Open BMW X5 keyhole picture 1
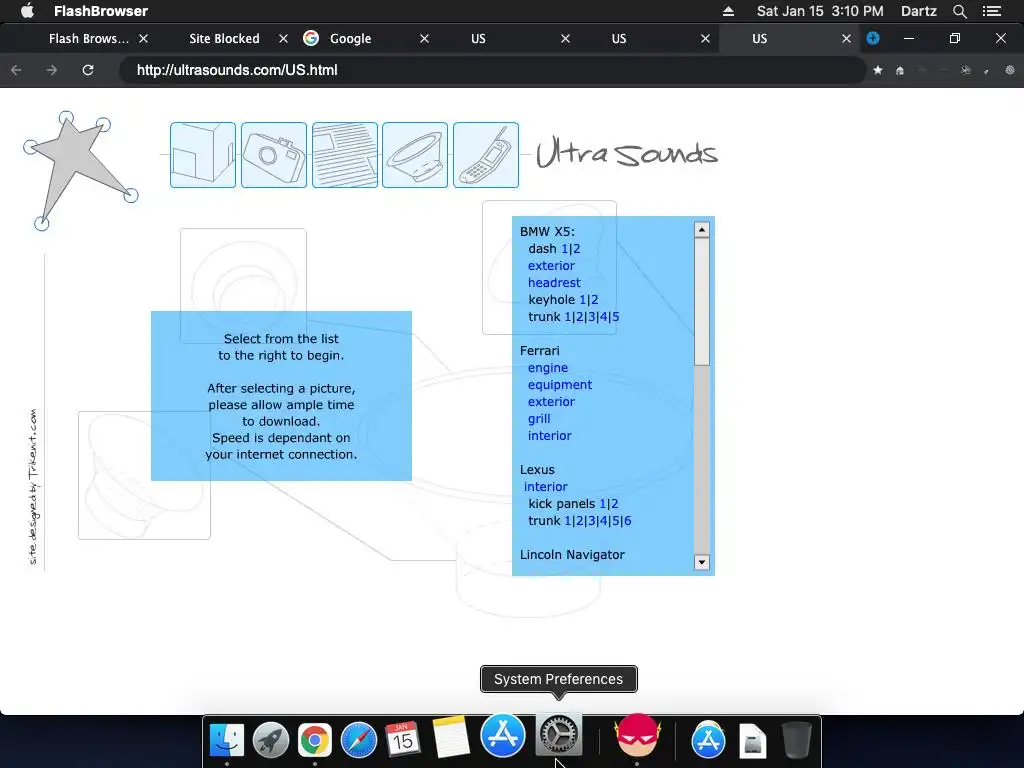Screen dimensions: 1024x768 tap(583, 300)
